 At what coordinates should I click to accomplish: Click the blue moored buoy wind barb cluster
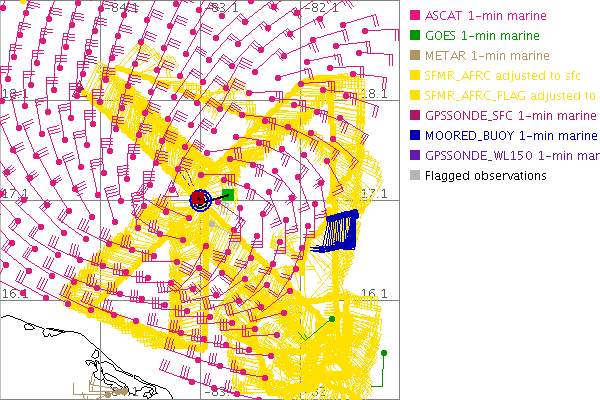[340, 232]
